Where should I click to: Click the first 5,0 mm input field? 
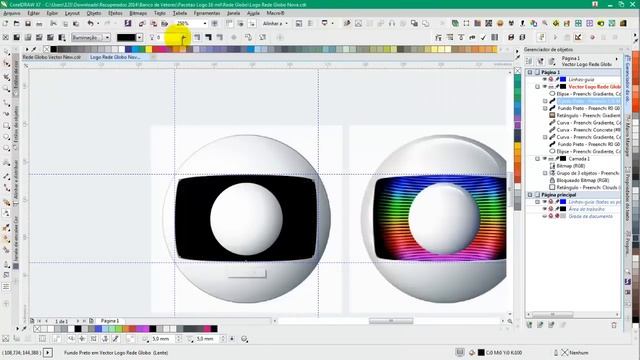coord(163,339)
